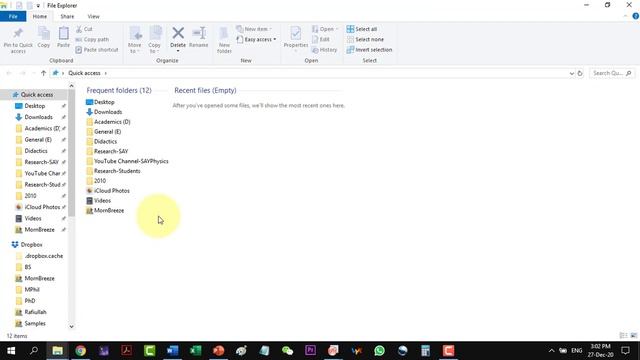Collapse the ribbon with the chevron
The height and width of the screenshot is (360, 640).
pos(625,16)
